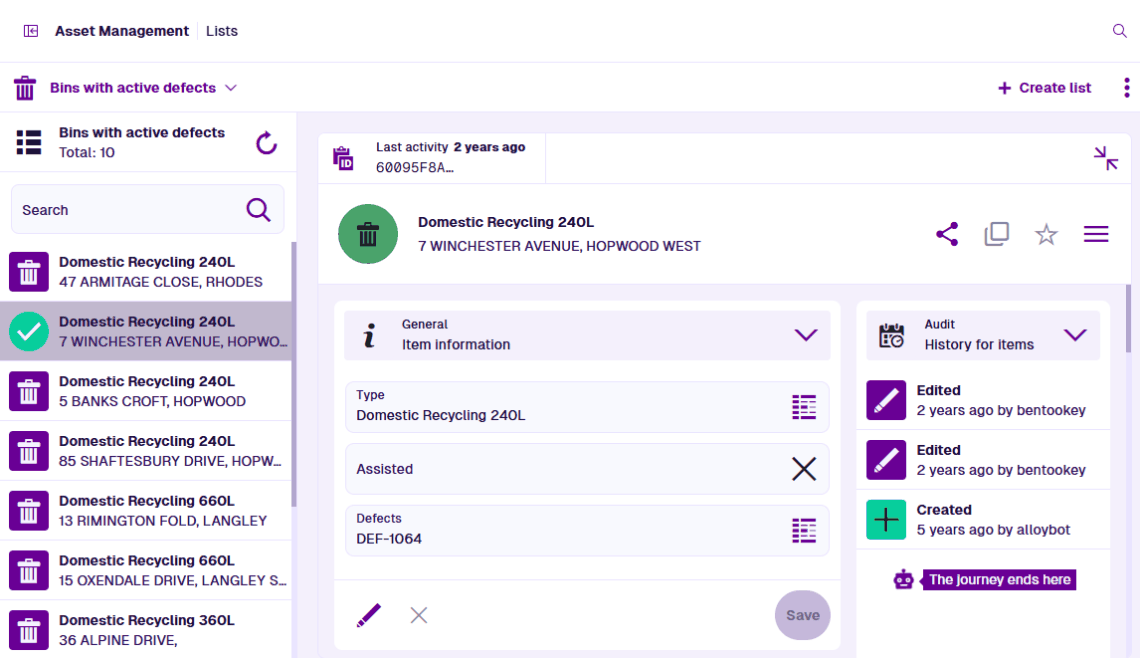1141x658 pixels.
Task: Copy the asset using the duplicate icon
Action: coord(996,234)
